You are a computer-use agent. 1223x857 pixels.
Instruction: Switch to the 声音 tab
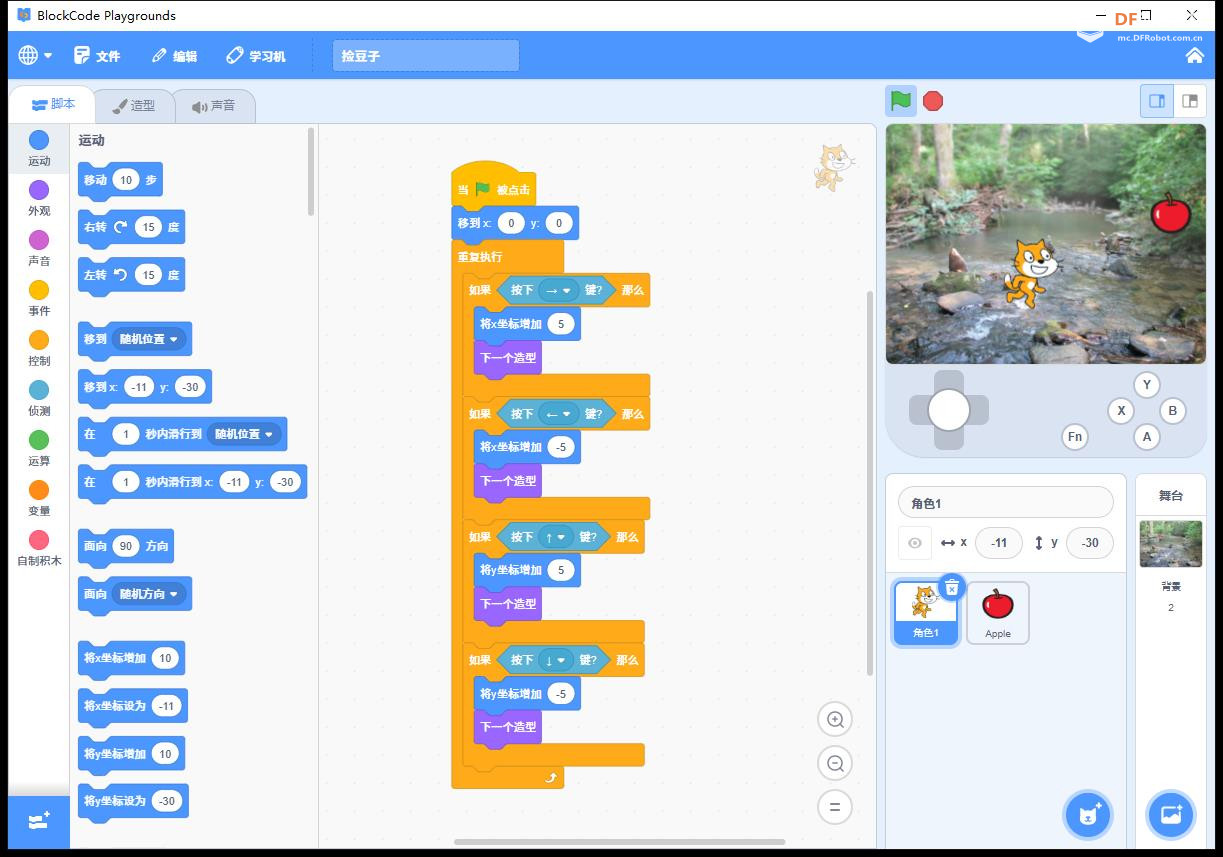[x=213, y=105]
